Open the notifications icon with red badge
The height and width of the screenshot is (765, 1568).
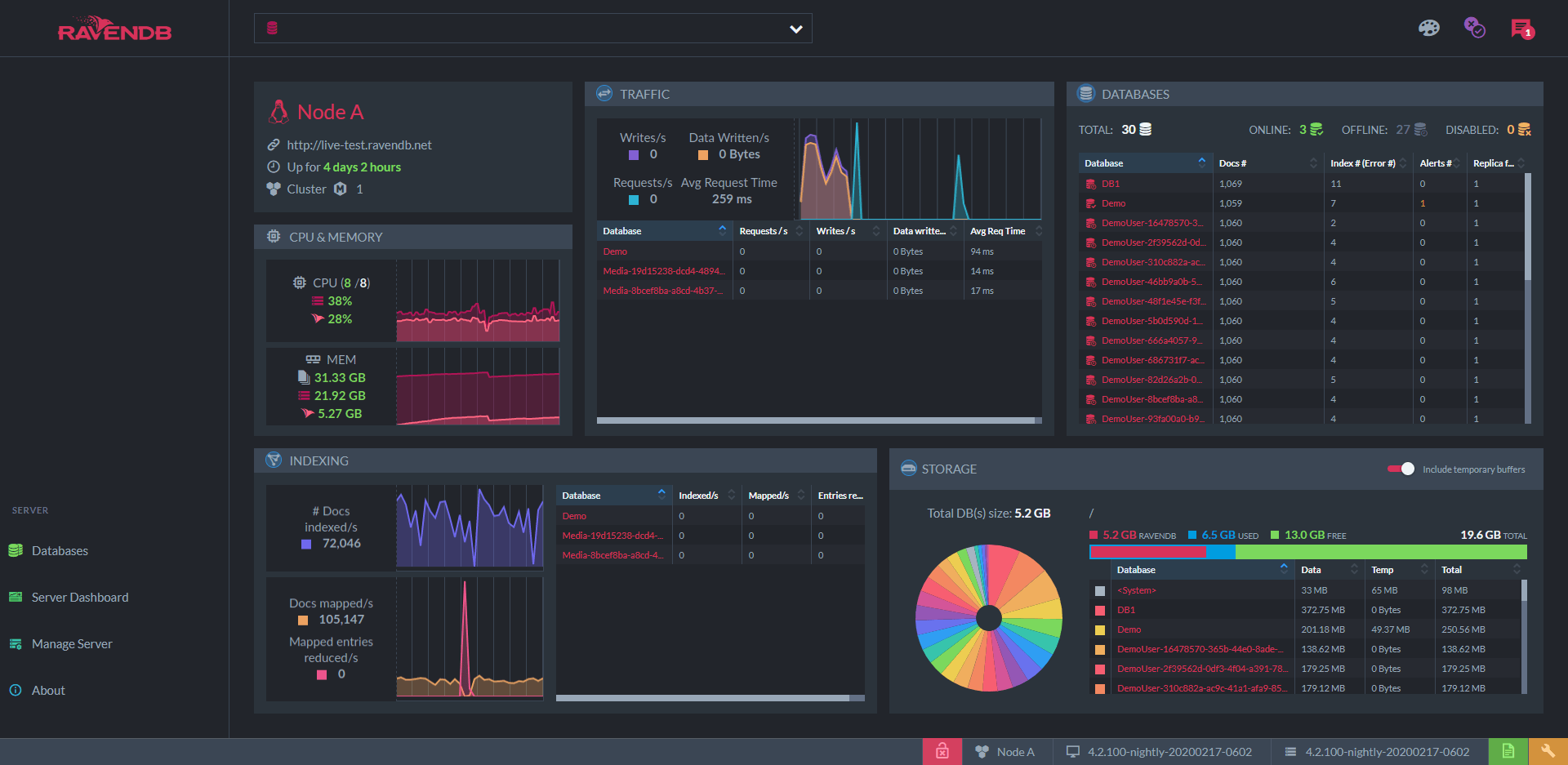pyautogui.click(x=1522, y=29)
